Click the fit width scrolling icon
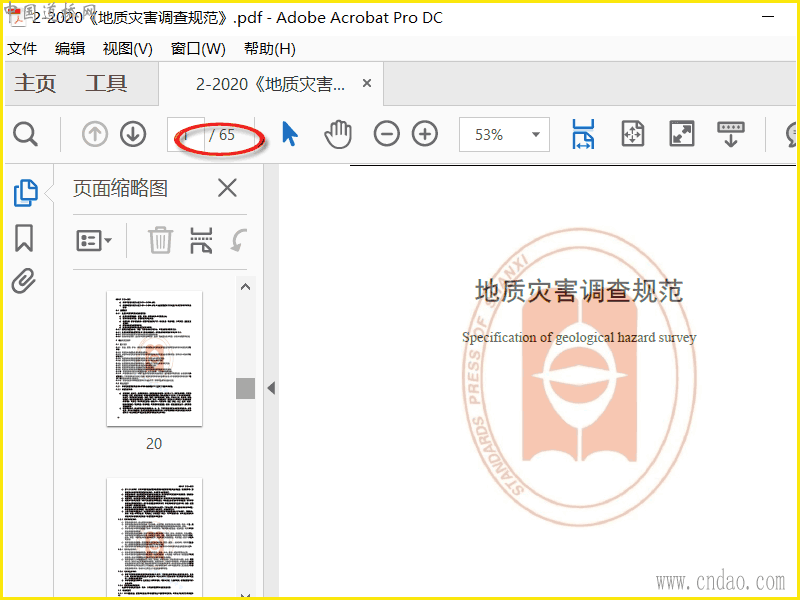The image size is (800, 600). coord(583,134)
